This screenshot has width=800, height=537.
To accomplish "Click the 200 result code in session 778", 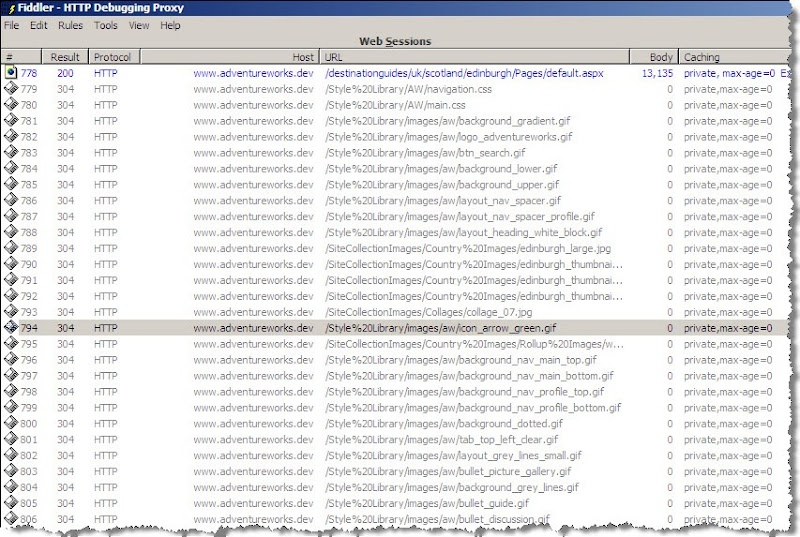I will tap(65, 73).
